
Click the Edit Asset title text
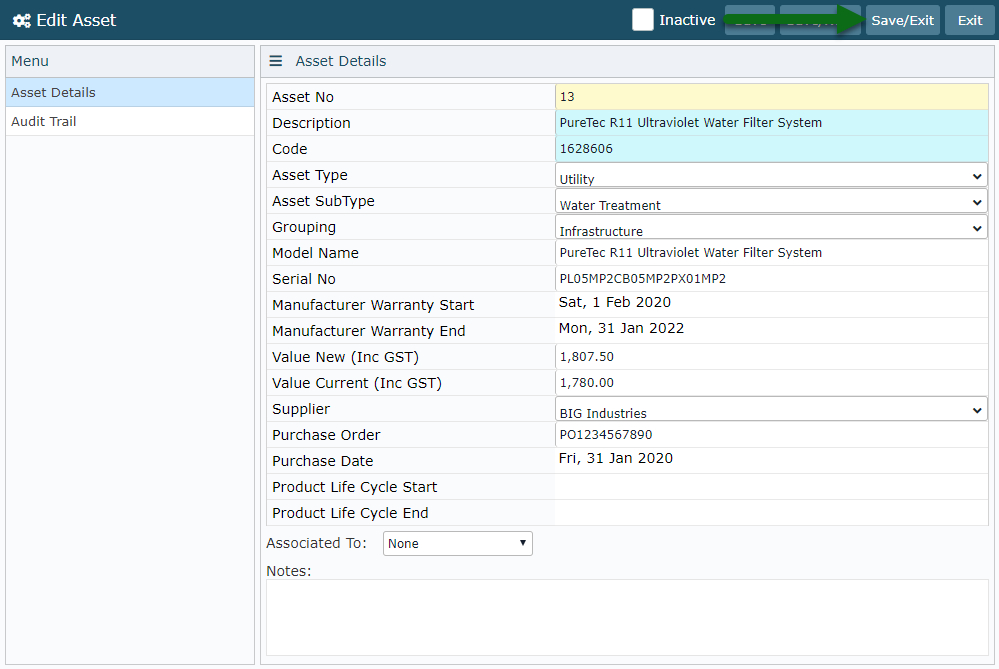pyautogui.click(x=76, y=20)
